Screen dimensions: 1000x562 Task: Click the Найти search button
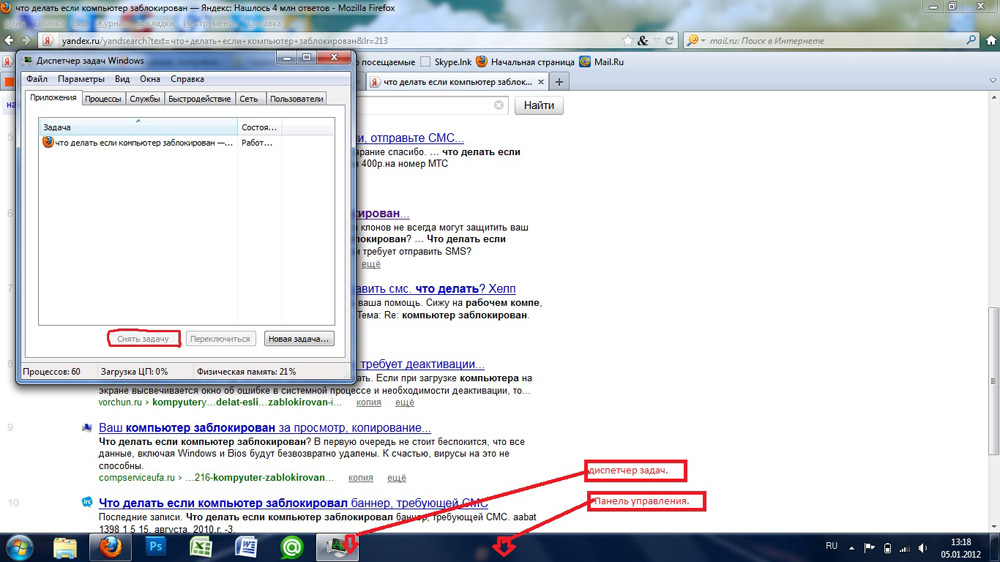pos(539,105)
